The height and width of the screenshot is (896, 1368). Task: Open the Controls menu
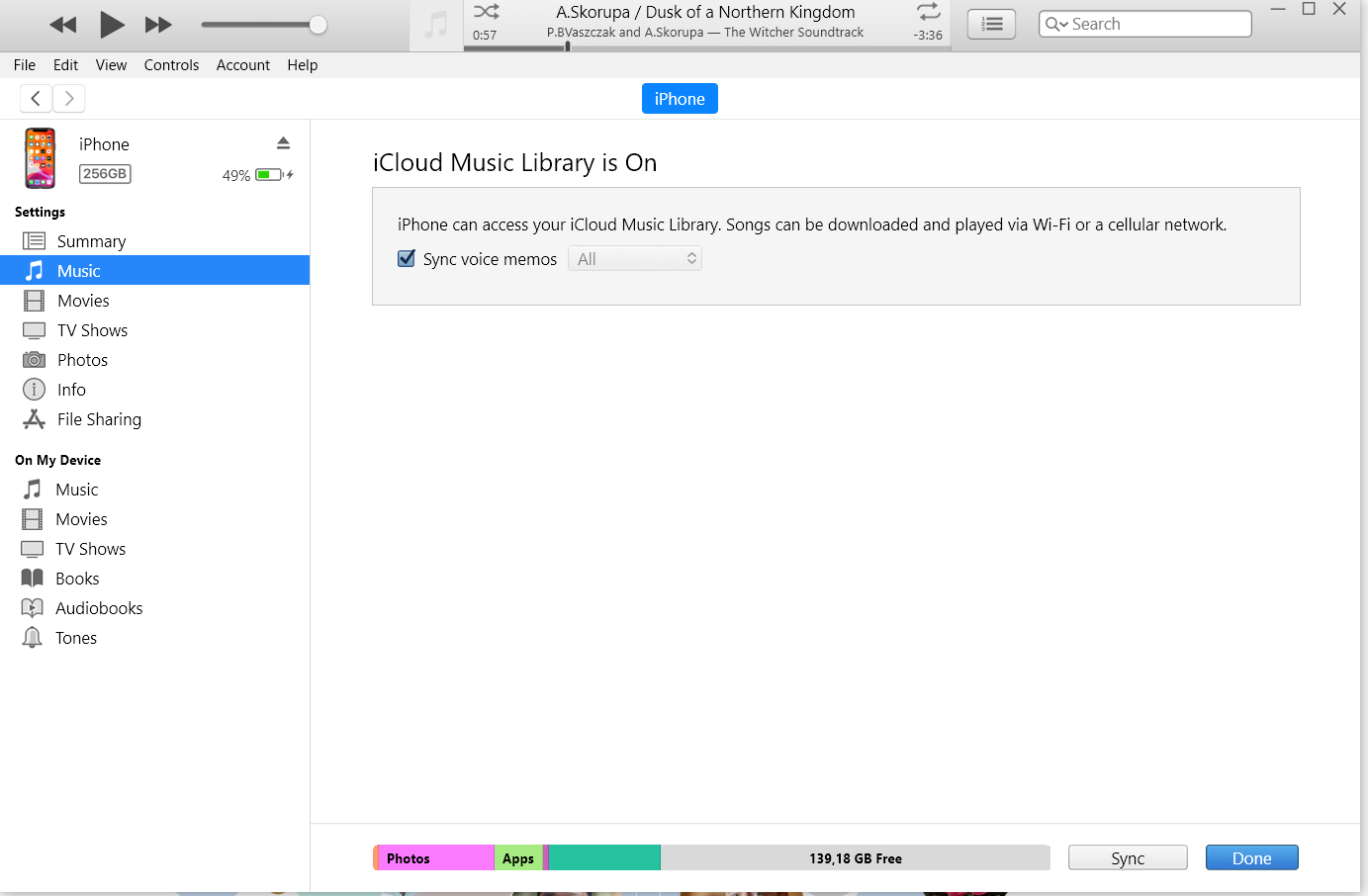171,65
